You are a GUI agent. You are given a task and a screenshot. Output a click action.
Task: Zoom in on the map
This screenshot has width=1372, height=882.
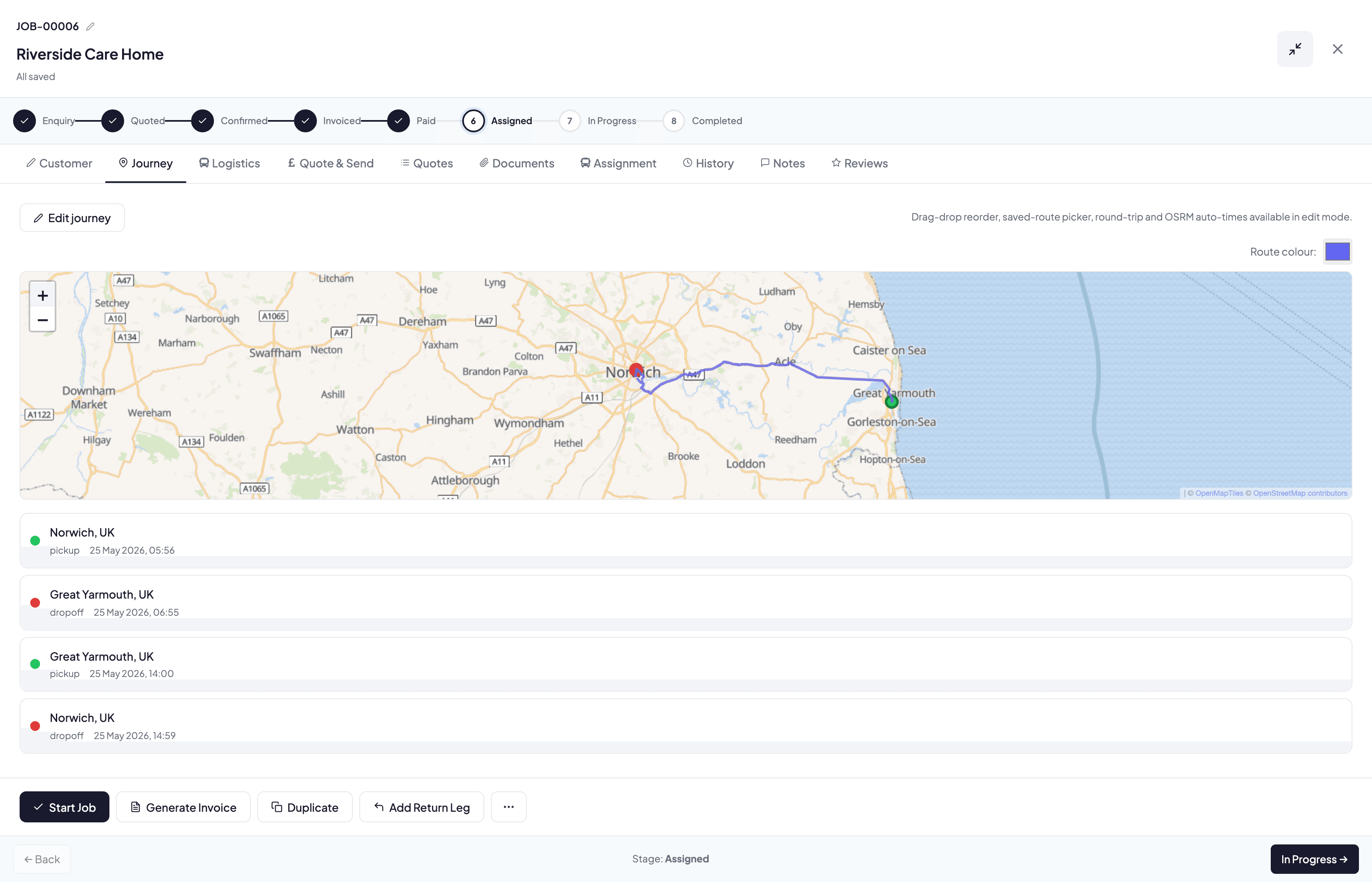pyautogui.click(x=42, y=296)
